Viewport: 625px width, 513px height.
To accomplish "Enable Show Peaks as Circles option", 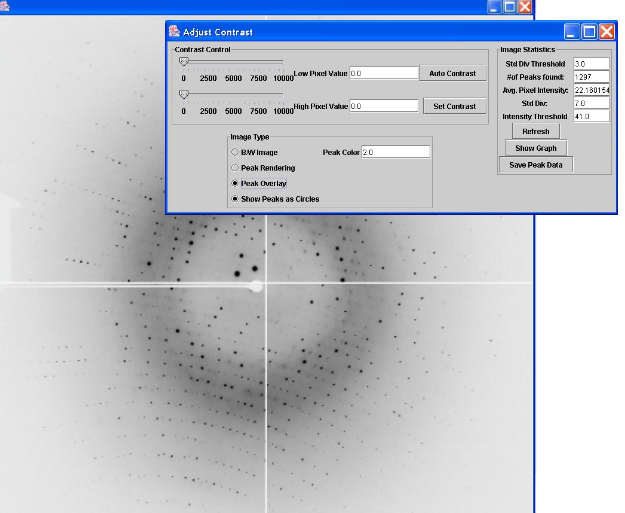I will [235, 199].
